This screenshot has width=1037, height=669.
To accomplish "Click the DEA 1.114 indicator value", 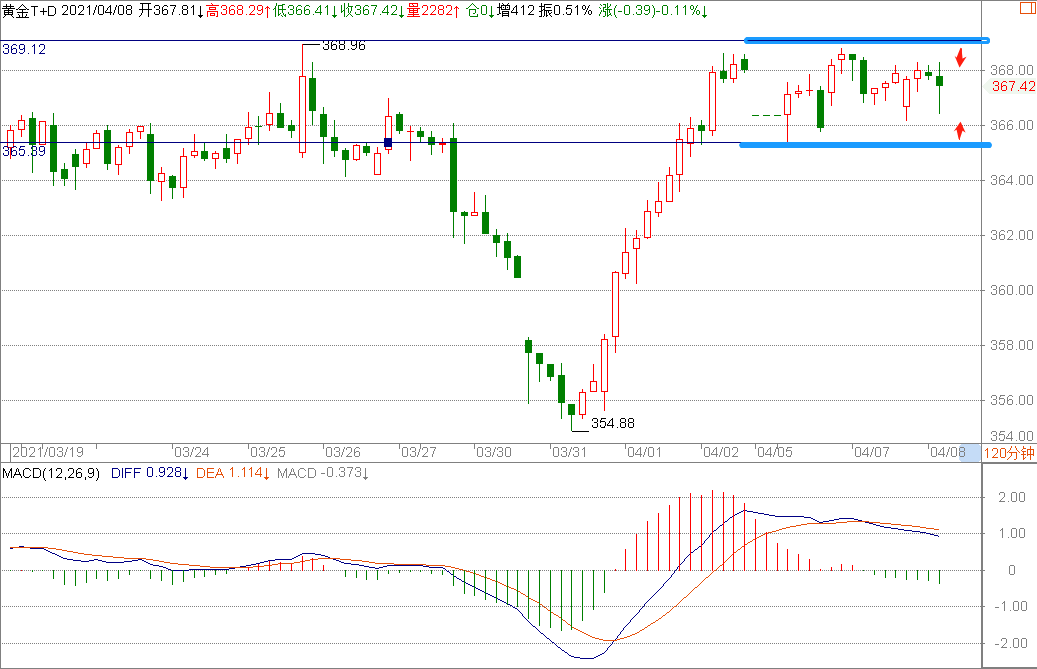I will [233, 473].
